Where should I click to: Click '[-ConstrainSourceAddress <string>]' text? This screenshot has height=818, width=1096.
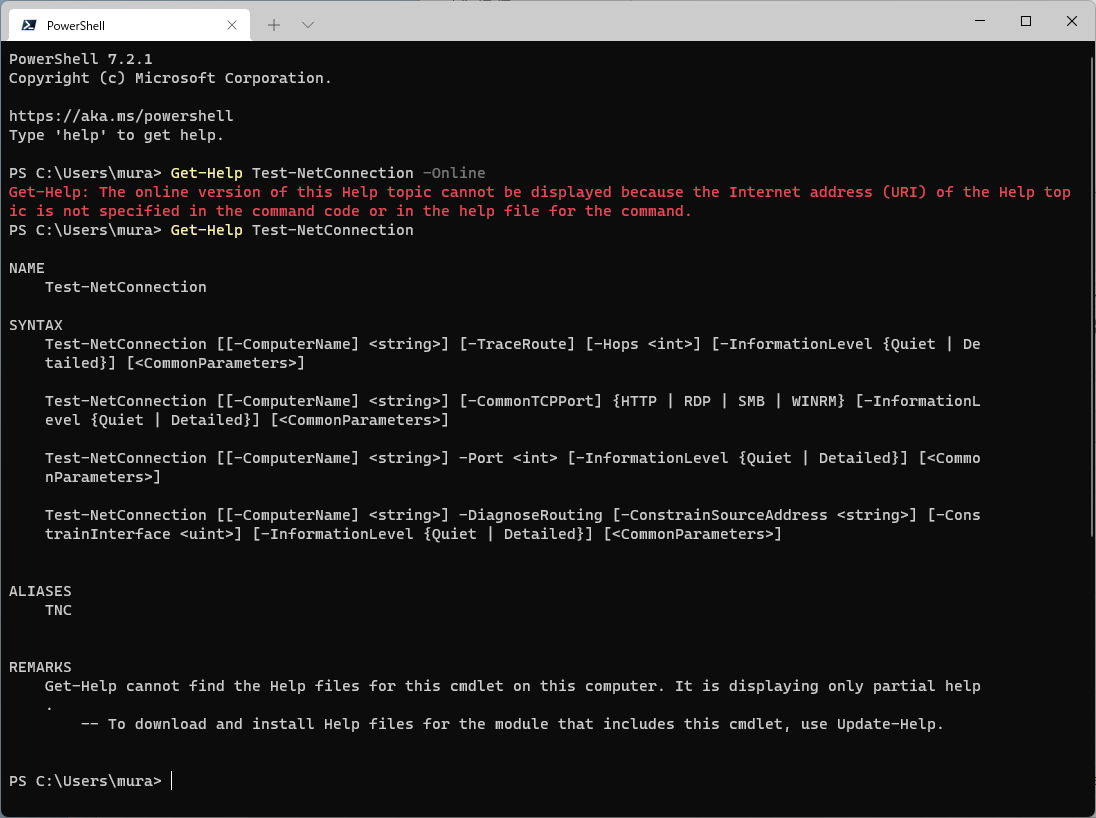[765, 515]
